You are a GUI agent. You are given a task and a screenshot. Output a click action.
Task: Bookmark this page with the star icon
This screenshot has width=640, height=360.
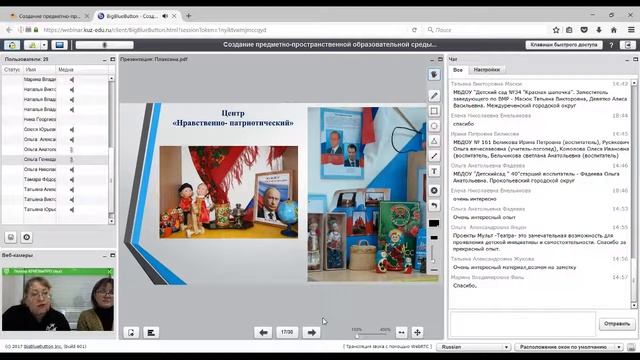pyautogui.click(x=556, y=30)
